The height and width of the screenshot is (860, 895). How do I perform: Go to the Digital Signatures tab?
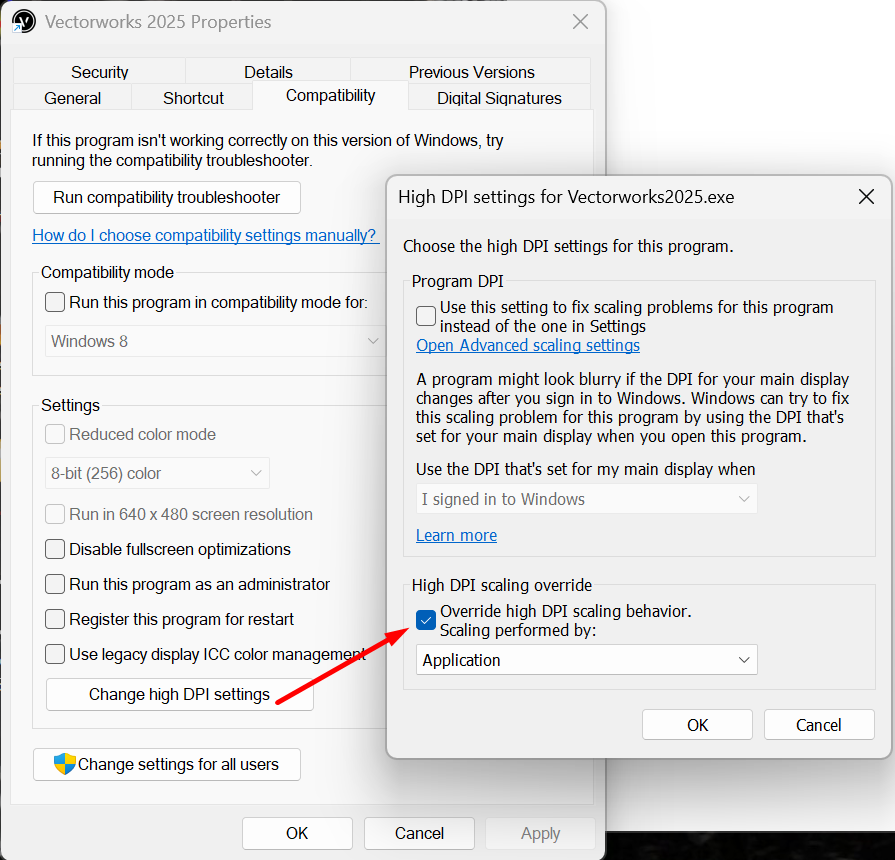(x=499, y=98)
